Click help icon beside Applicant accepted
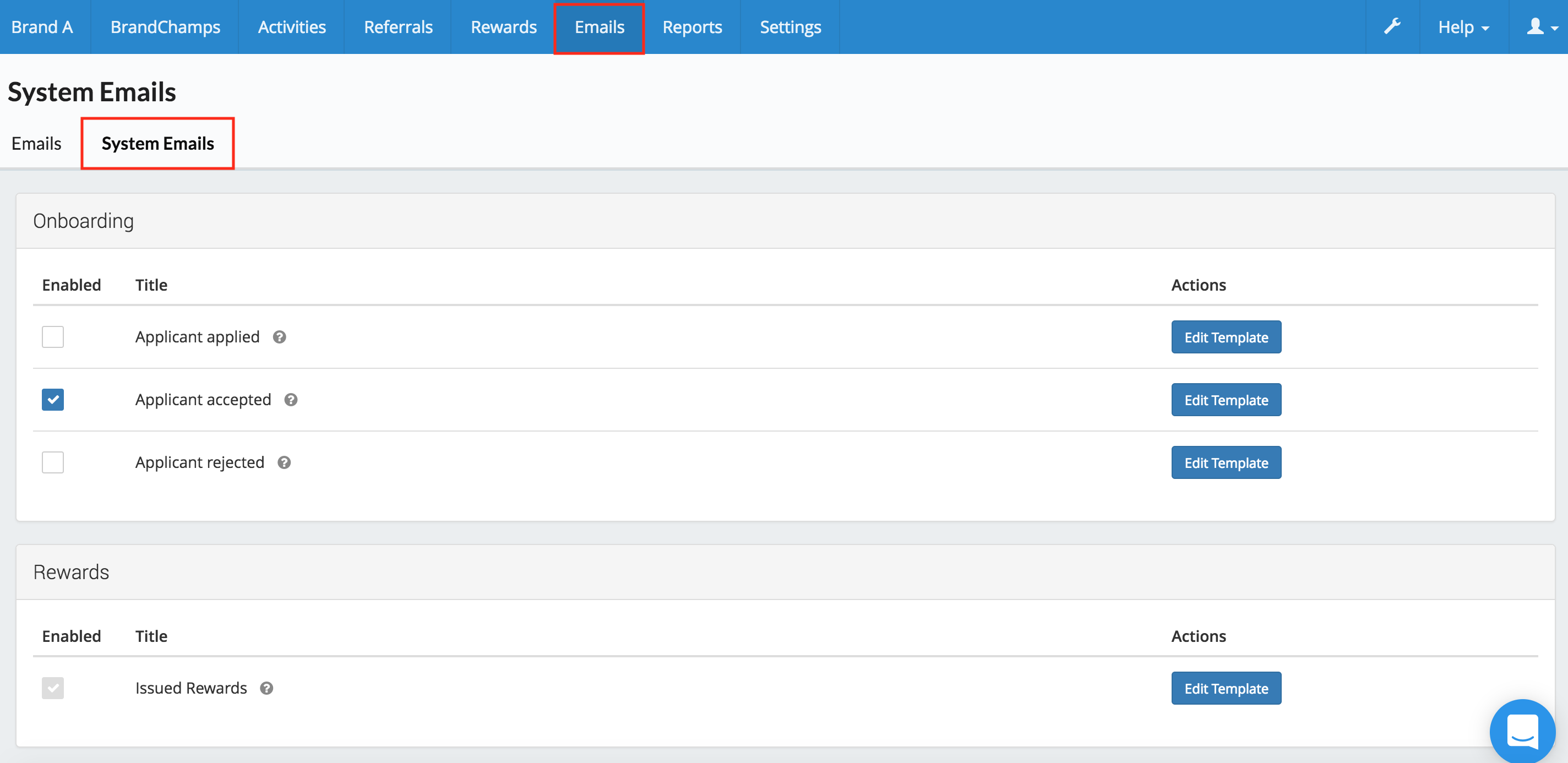 pyautogui.click(x=290, y=400)
